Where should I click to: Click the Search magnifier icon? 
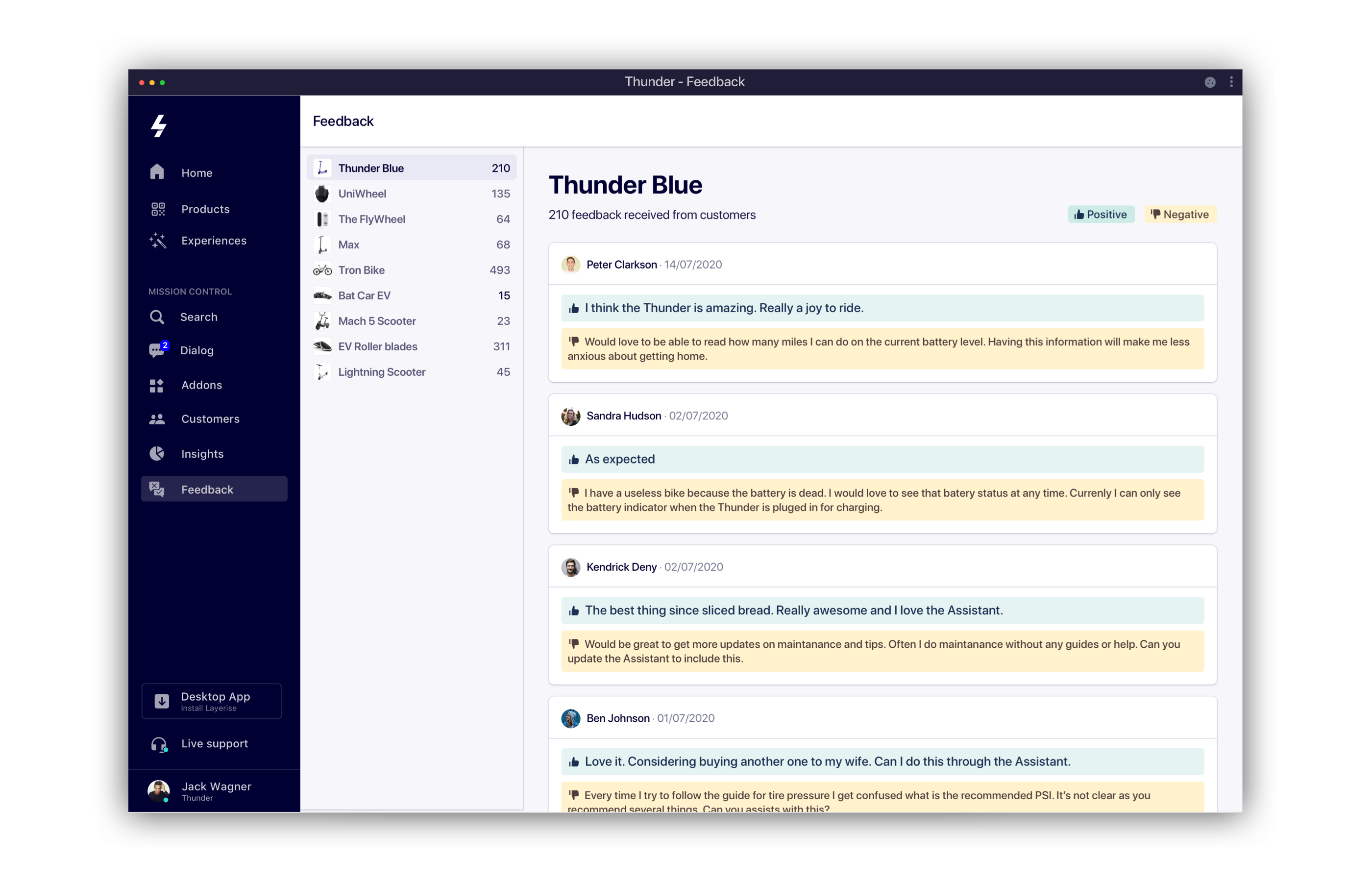point(156,317)
